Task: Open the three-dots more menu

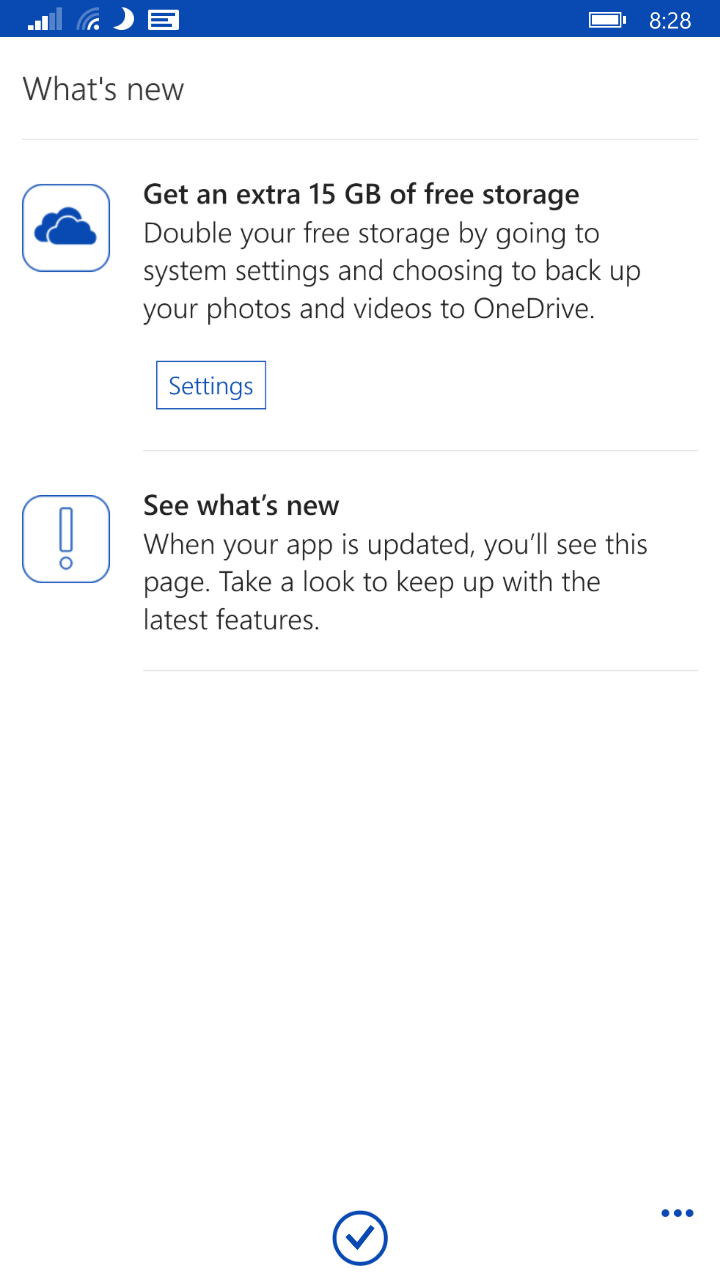Action: (x=677, y=1214)
